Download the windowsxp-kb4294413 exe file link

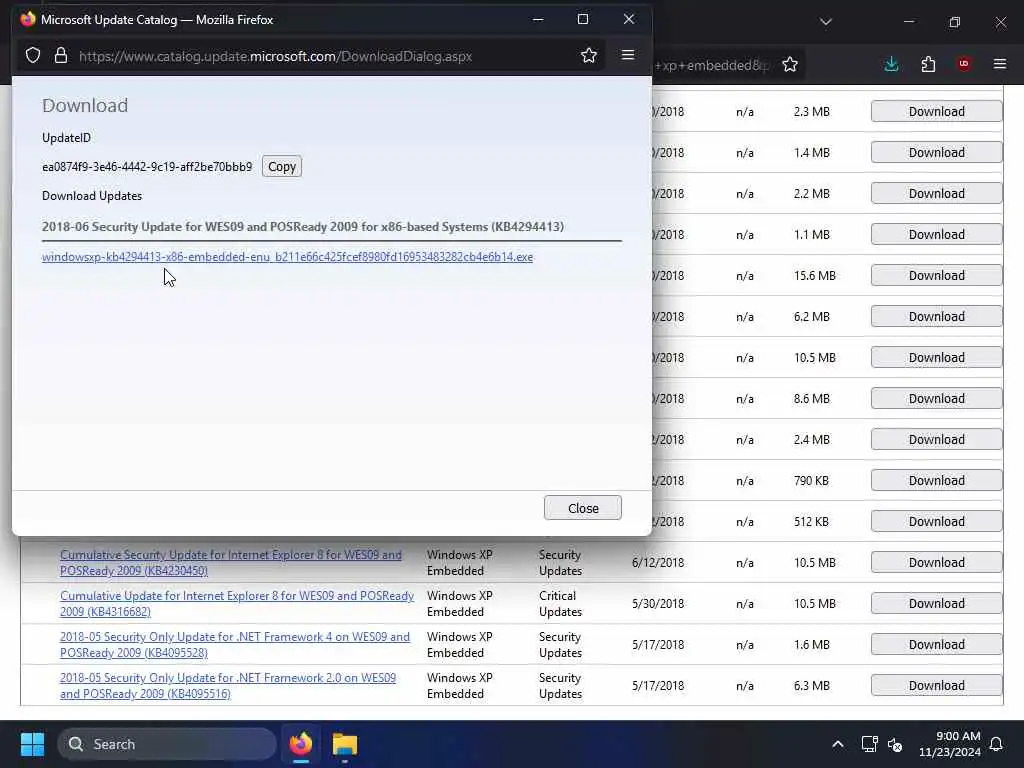click(287, 257)
